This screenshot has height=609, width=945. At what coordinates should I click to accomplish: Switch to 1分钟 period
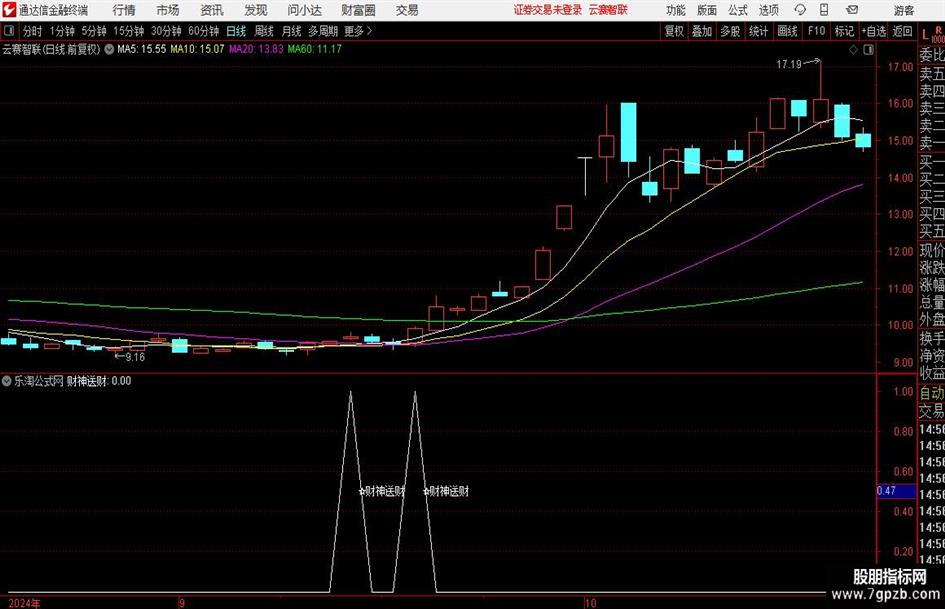pyautogui.click(x=62, y=31)
